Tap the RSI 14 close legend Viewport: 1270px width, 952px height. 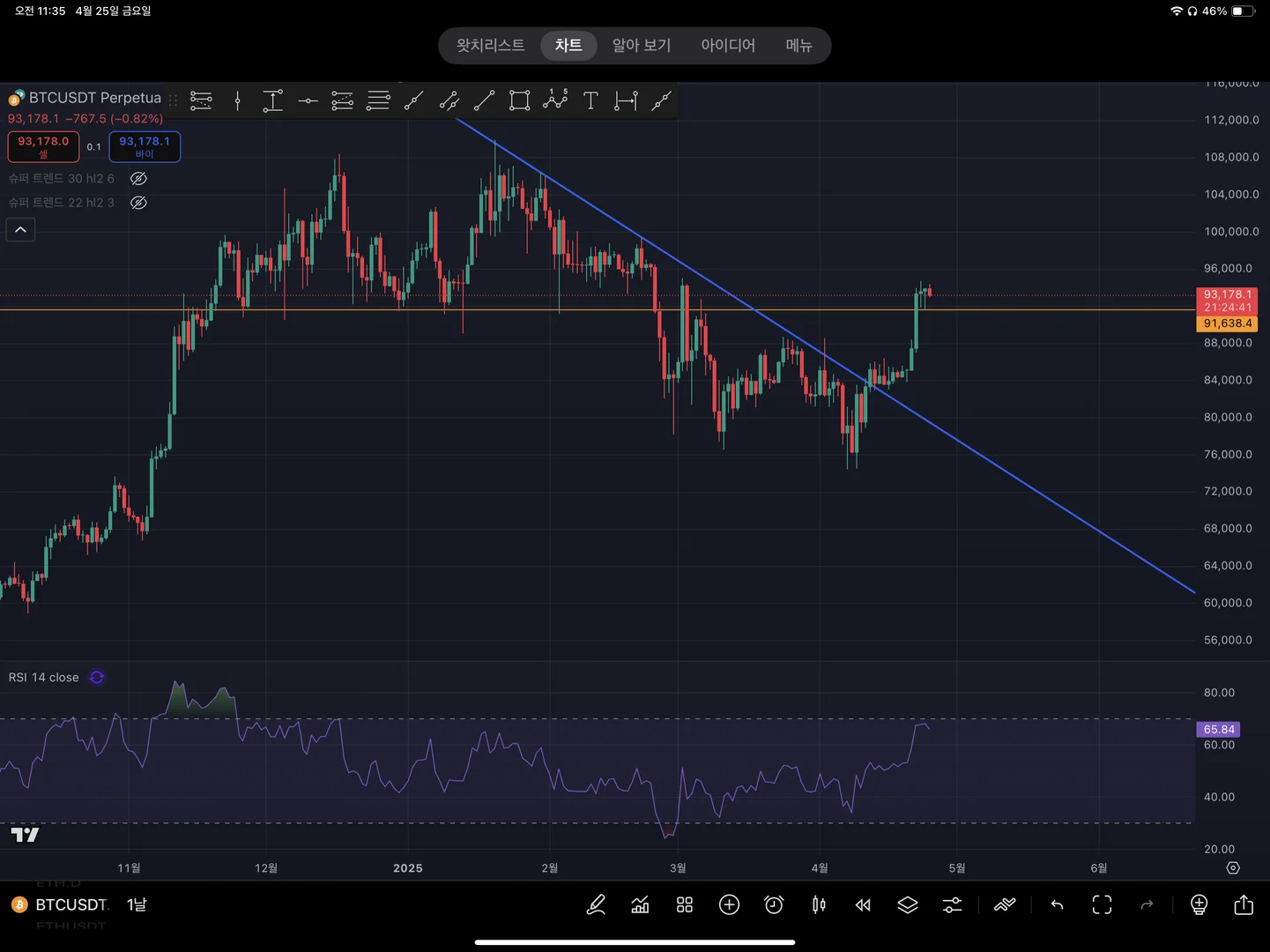point(44,677)
